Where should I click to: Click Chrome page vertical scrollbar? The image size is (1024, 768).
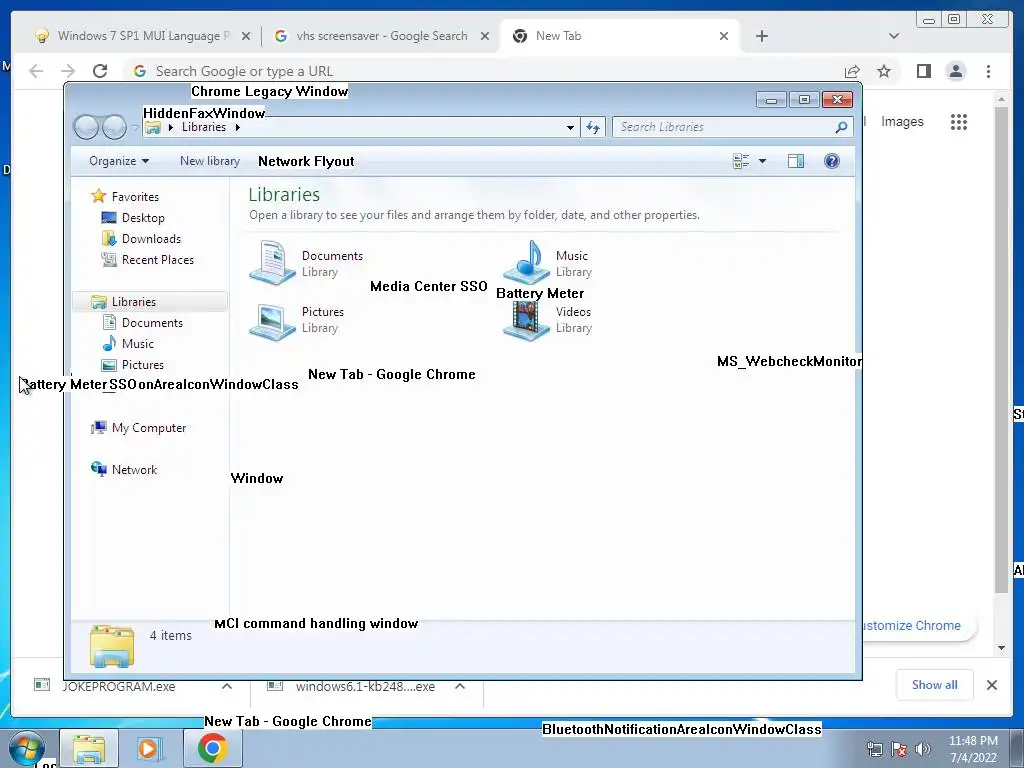pos(1001,349)
